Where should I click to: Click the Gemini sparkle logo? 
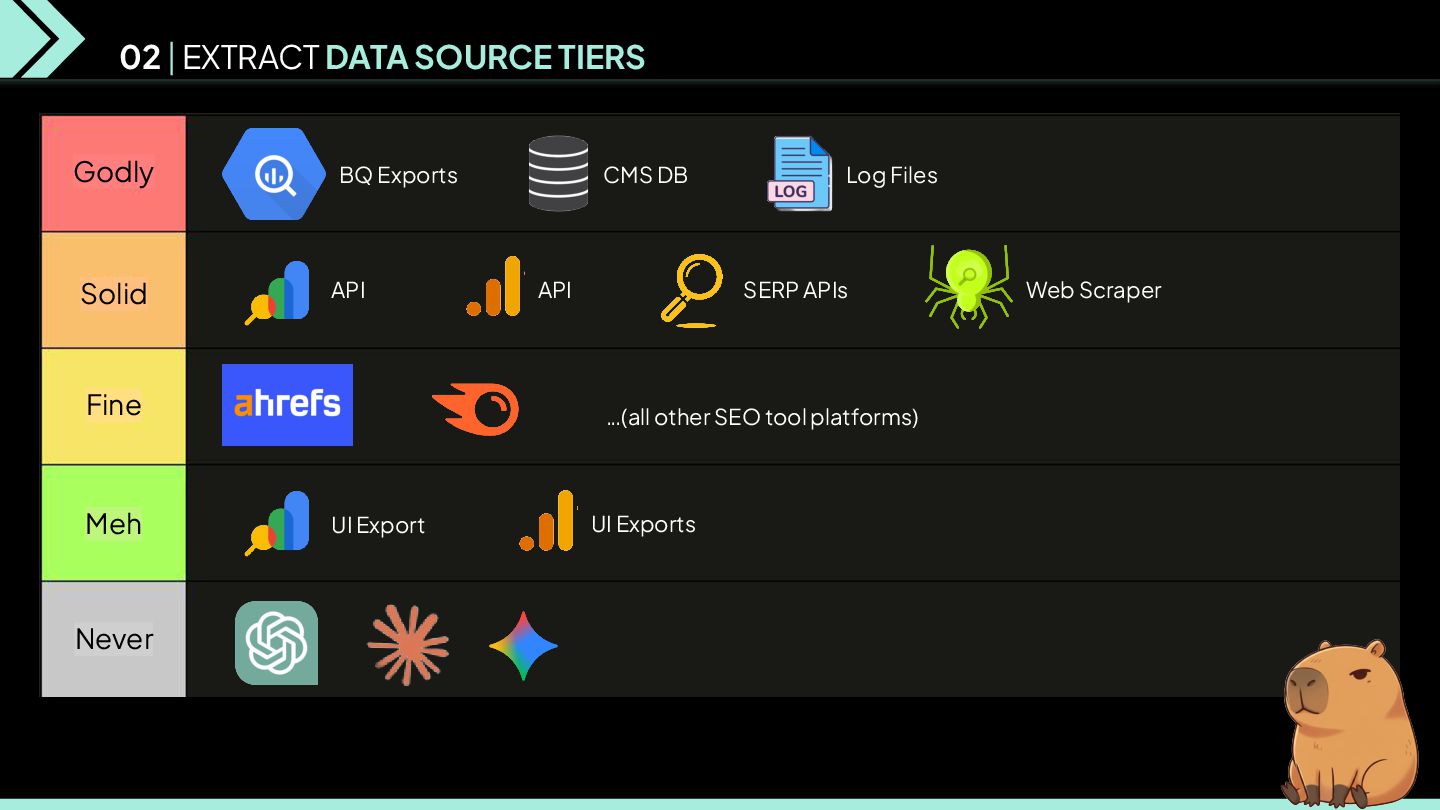[x=523, y=645]
